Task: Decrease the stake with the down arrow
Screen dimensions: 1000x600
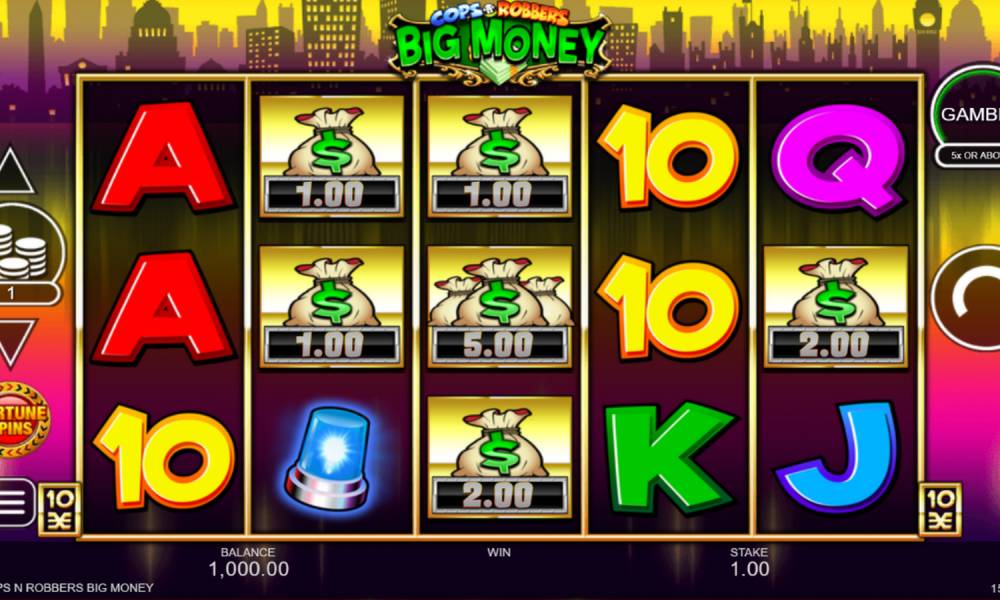Action: click(15, 343)
